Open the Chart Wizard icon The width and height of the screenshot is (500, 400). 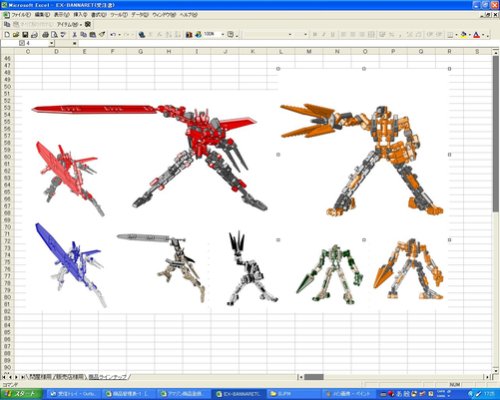(189, 34)
